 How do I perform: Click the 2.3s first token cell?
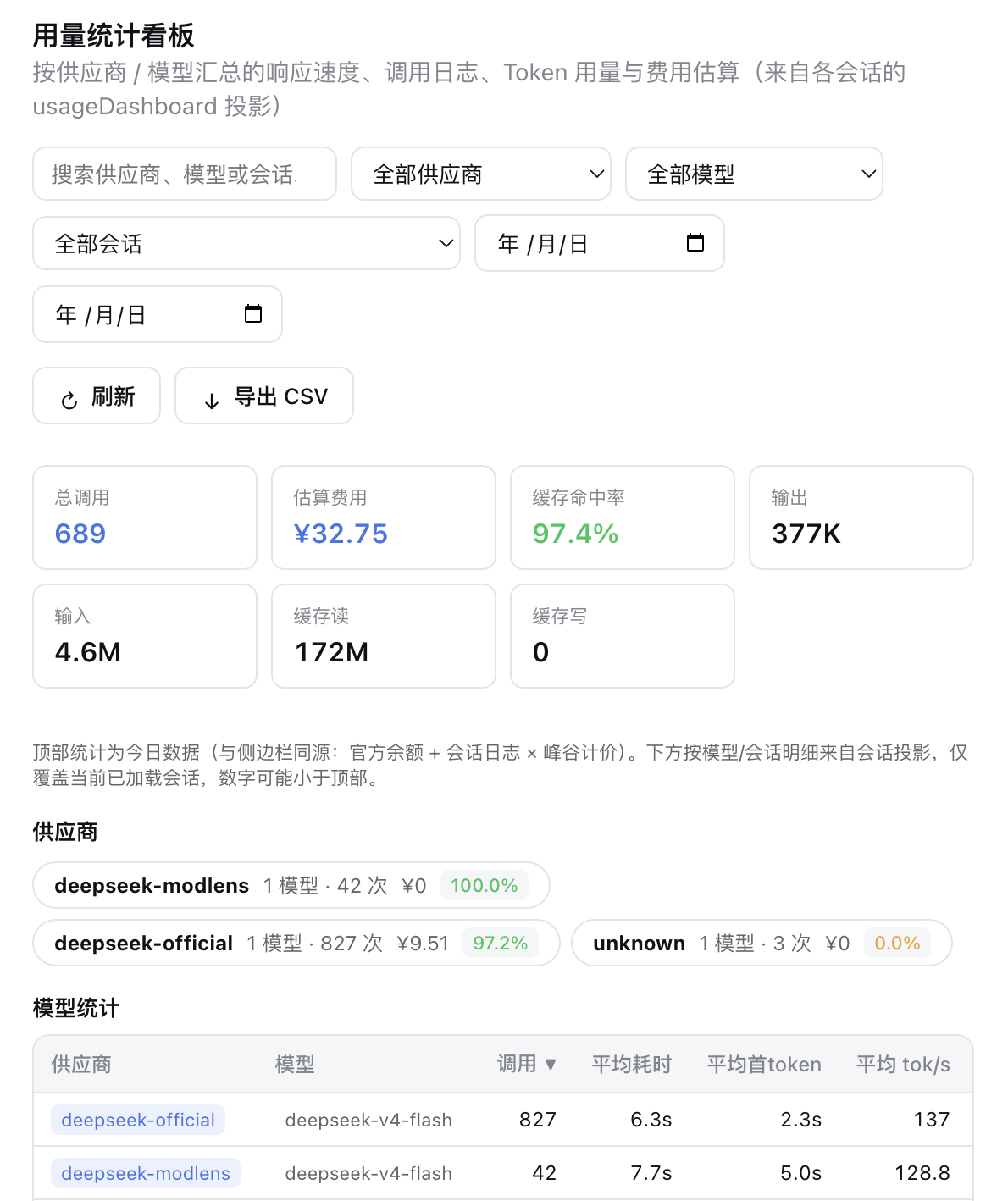click(x=801, y=1120)
